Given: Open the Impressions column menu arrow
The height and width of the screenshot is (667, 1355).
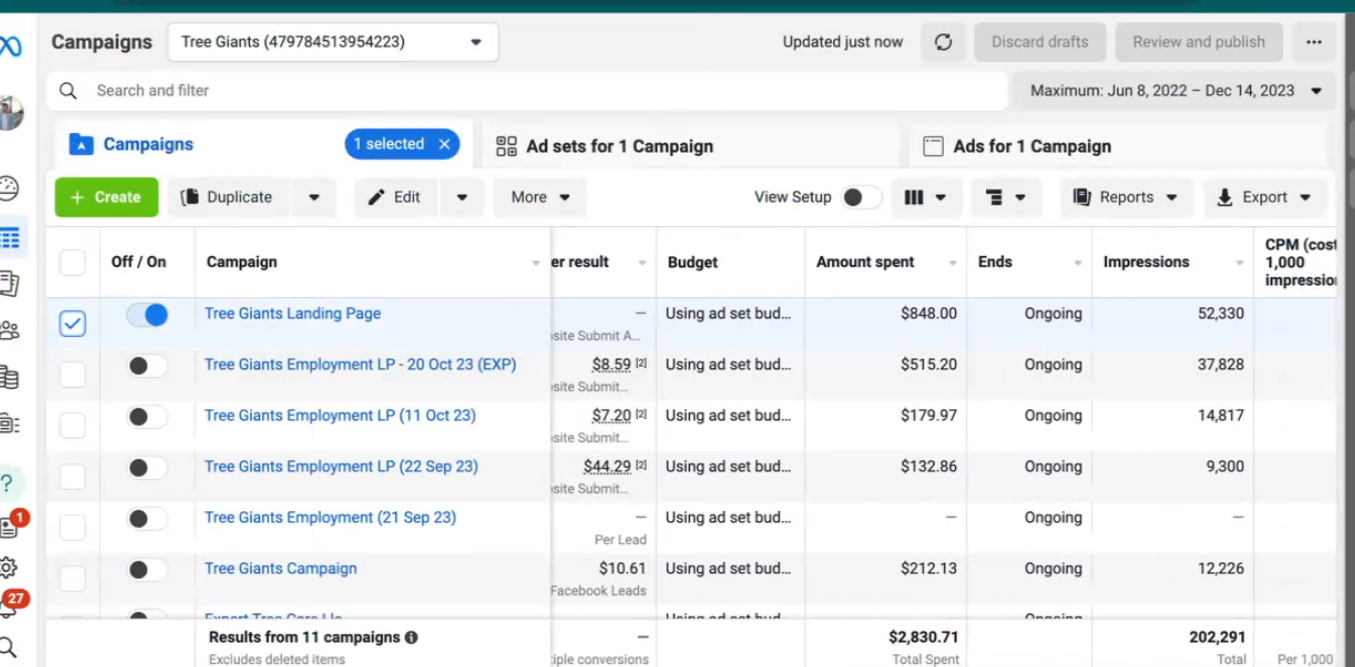Looking at the screenshot, I should (1239, 263).
